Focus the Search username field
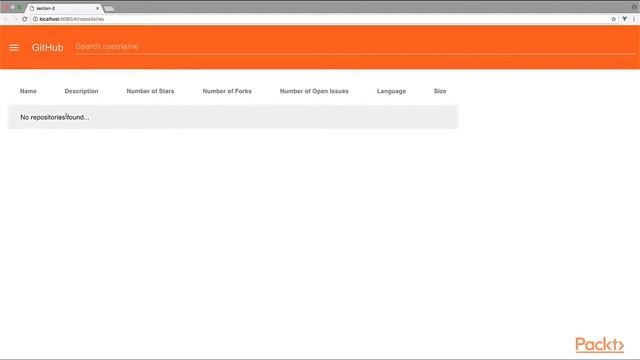This screenshot has width=640, height=360. pyautogui.click(x=355, y=47)
